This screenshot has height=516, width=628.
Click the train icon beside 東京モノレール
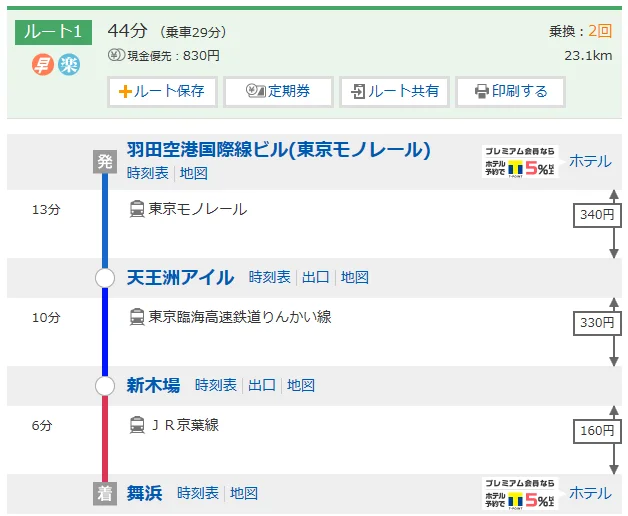pos(137,209)
